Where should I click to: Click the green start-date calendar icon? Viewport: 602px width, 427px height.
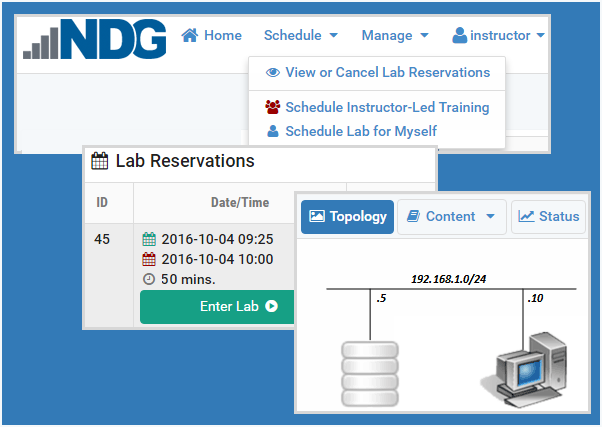point(149,239)
